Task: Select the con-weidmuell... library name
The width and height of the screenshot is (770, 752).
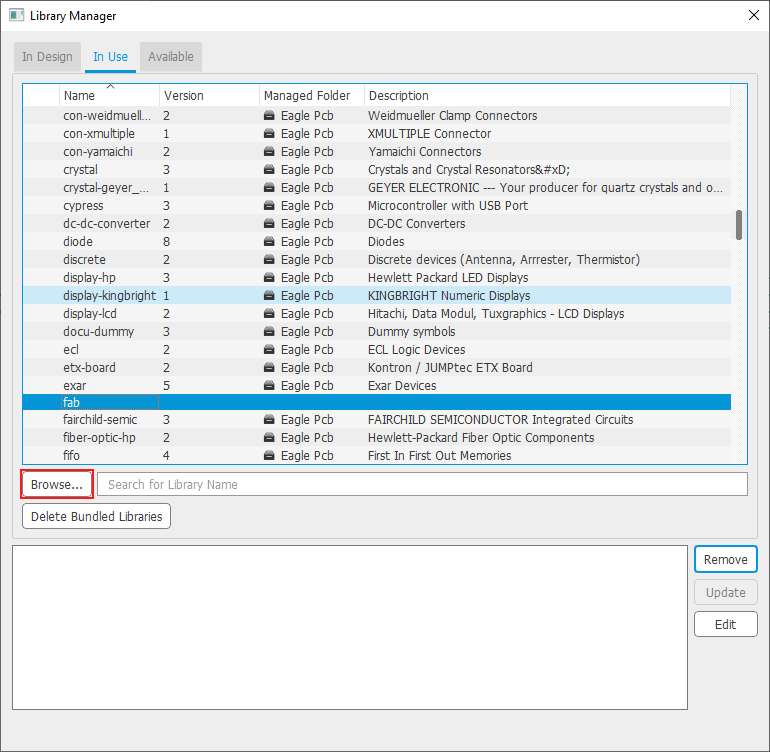Action: (x=107, y=115)
